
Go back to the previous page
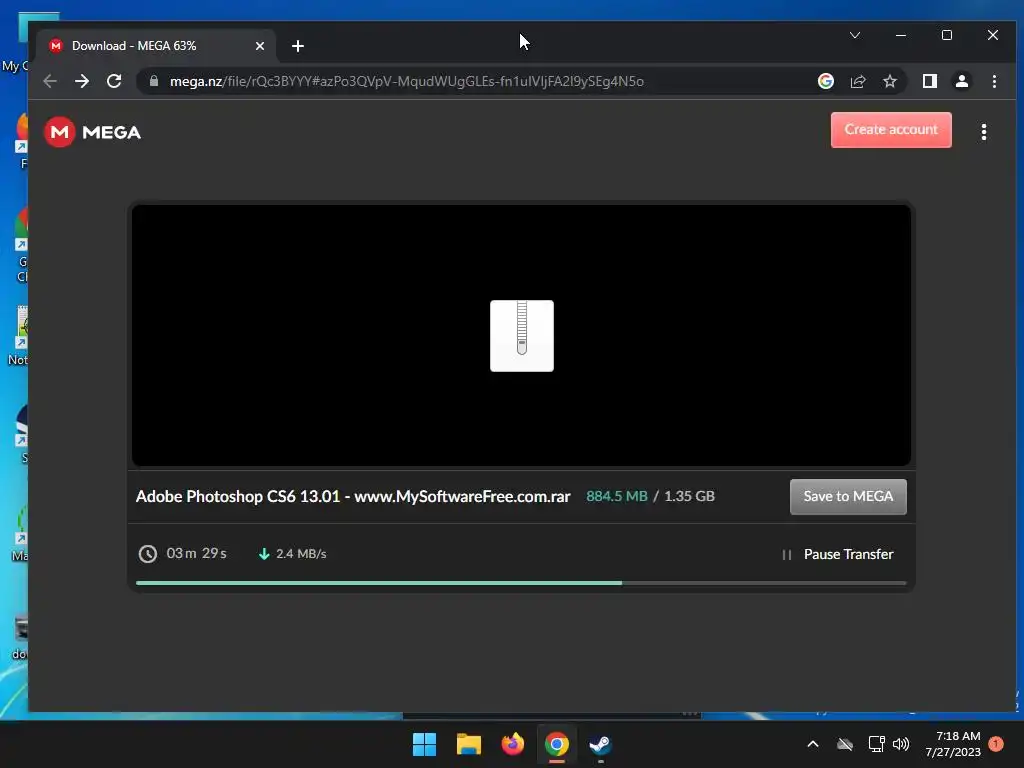point(50,81)
